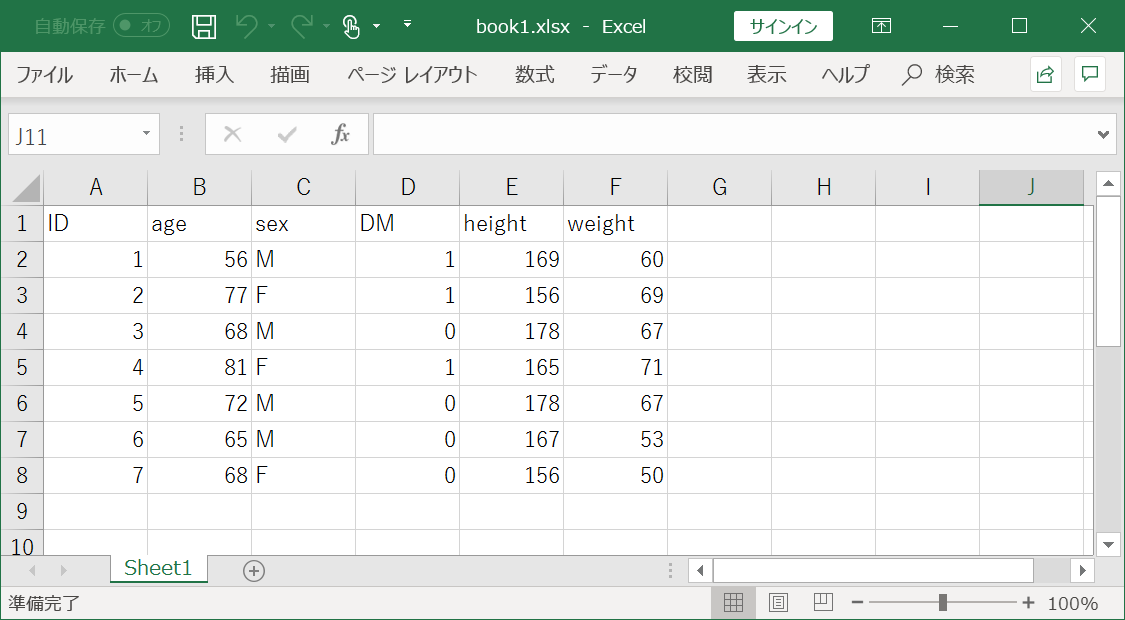This screenshot has width=1125, height=620.
Task: Expand the formula bar chevron
Action: [x=1104, y=134]
